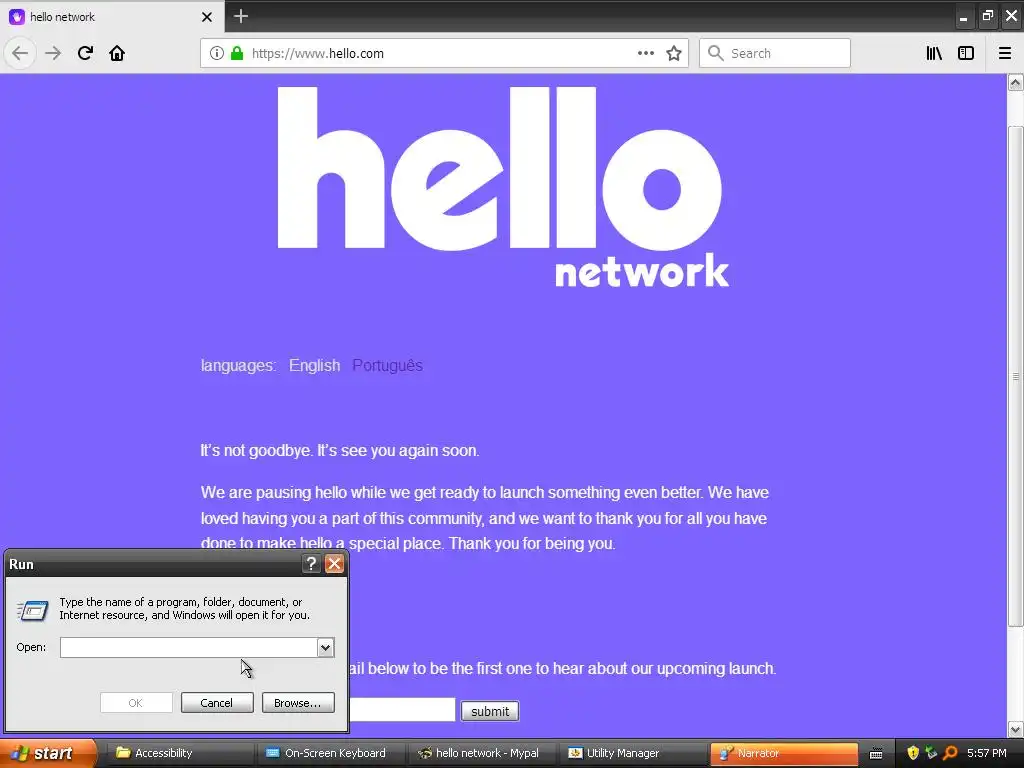Bookmark this page with the star
This screenshot has height=768, width=1024.
click(674, 53)
